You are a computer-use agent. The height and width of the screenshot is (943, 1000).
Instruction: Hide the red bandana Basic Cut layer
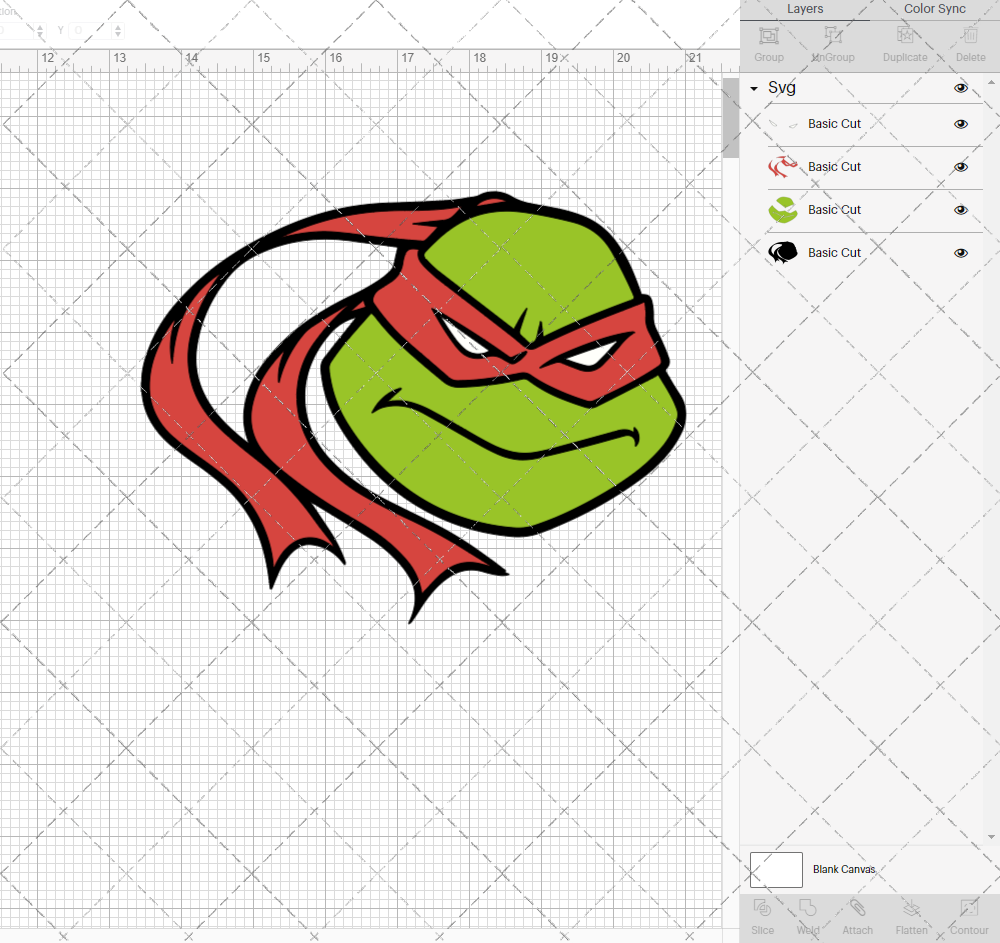(x=960, y=167)
